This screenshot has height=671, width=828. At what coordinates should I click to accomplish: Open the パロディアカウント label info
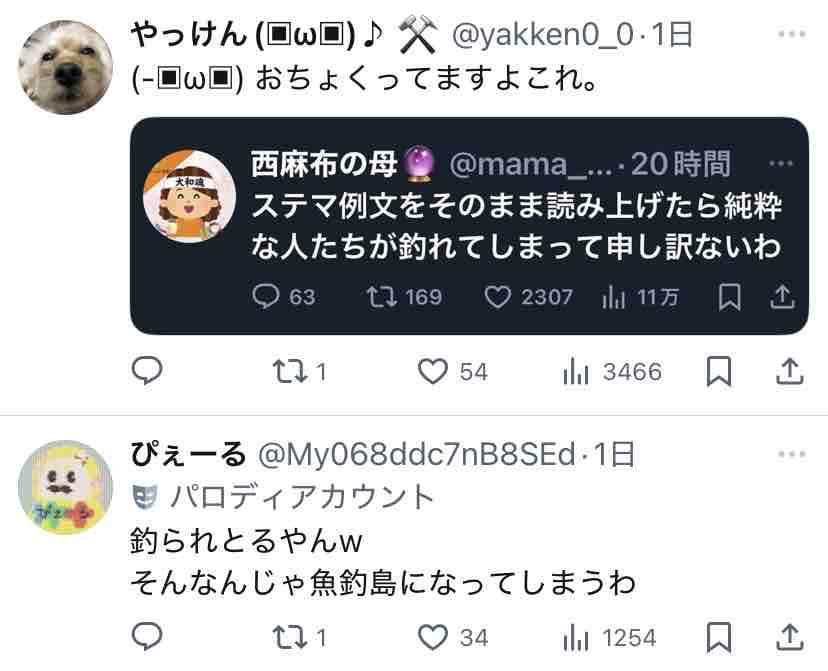coord(283,497)
